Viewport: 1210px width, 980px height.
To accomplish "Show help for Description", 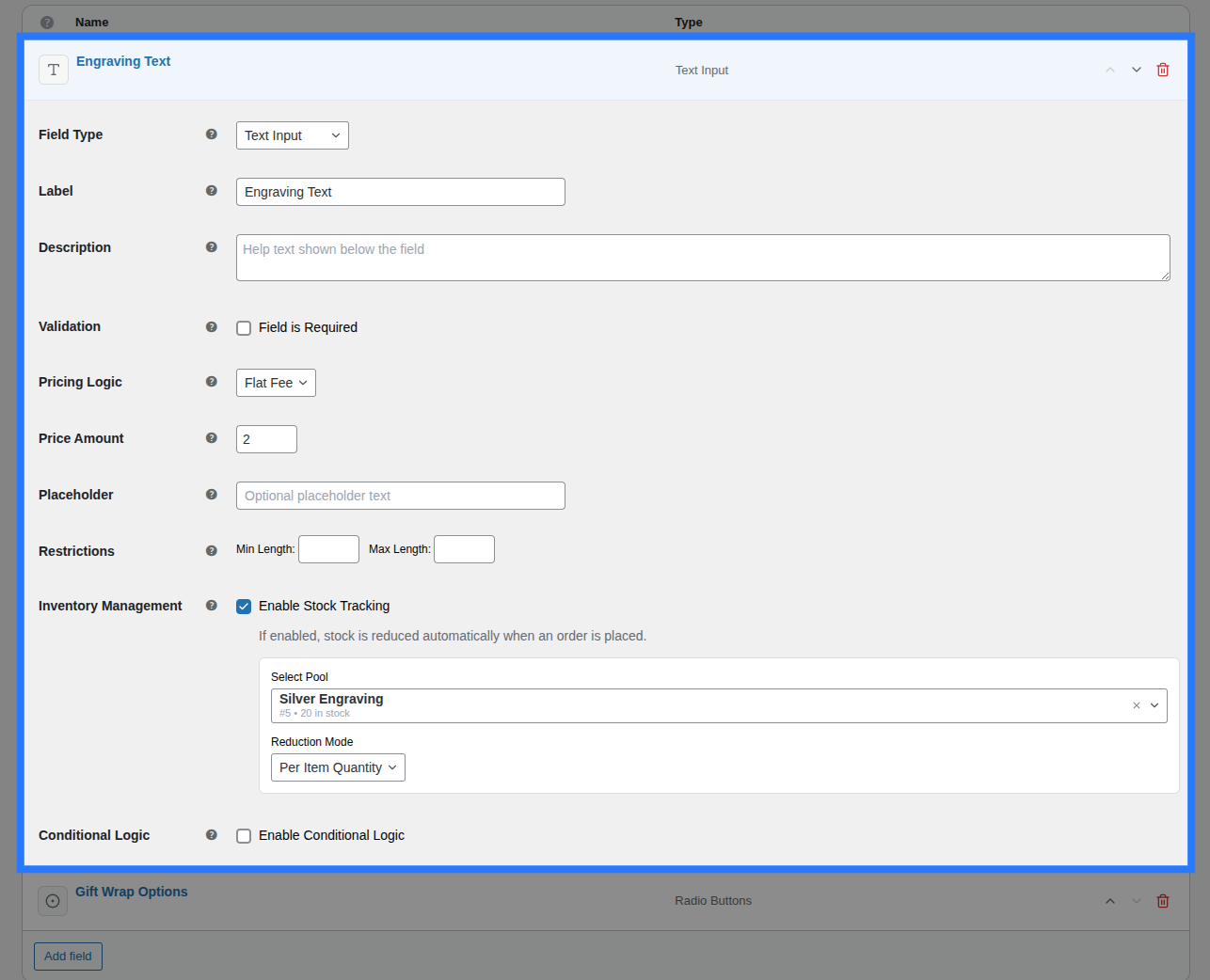I will [212, 247].
